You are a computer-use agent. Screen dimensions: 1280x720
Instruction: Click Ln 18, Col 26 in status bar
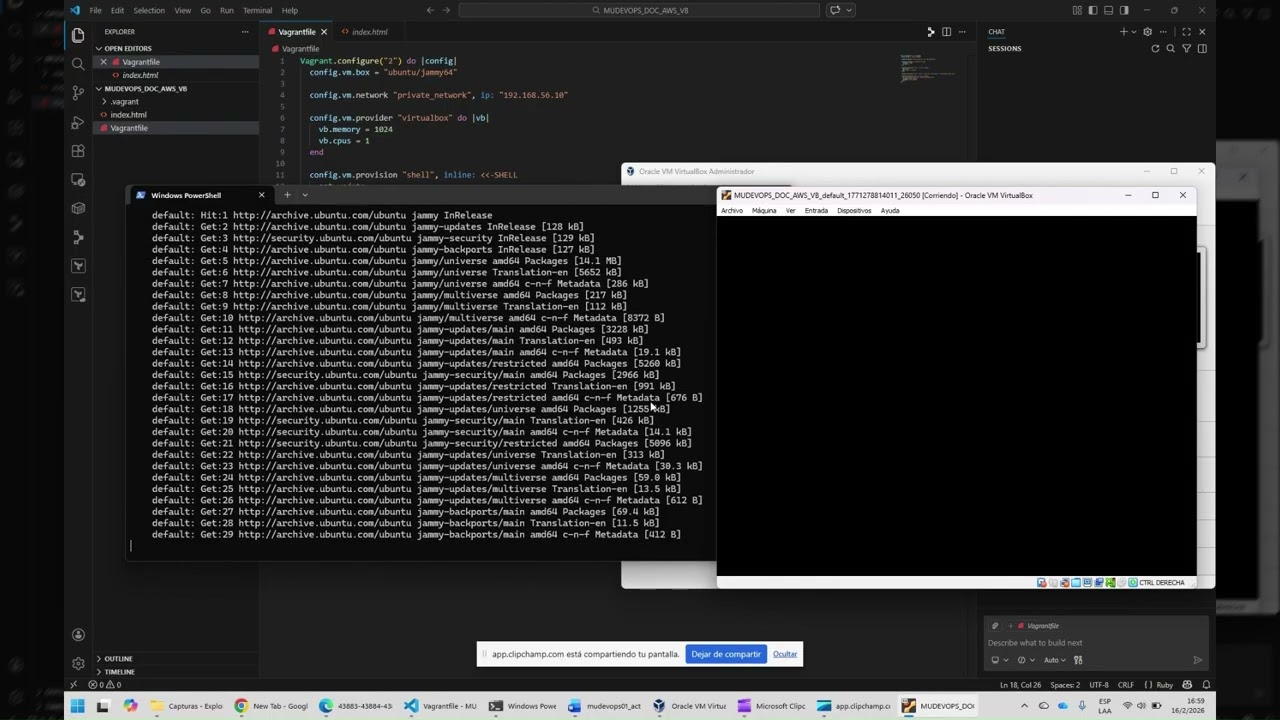point(1021,685)
